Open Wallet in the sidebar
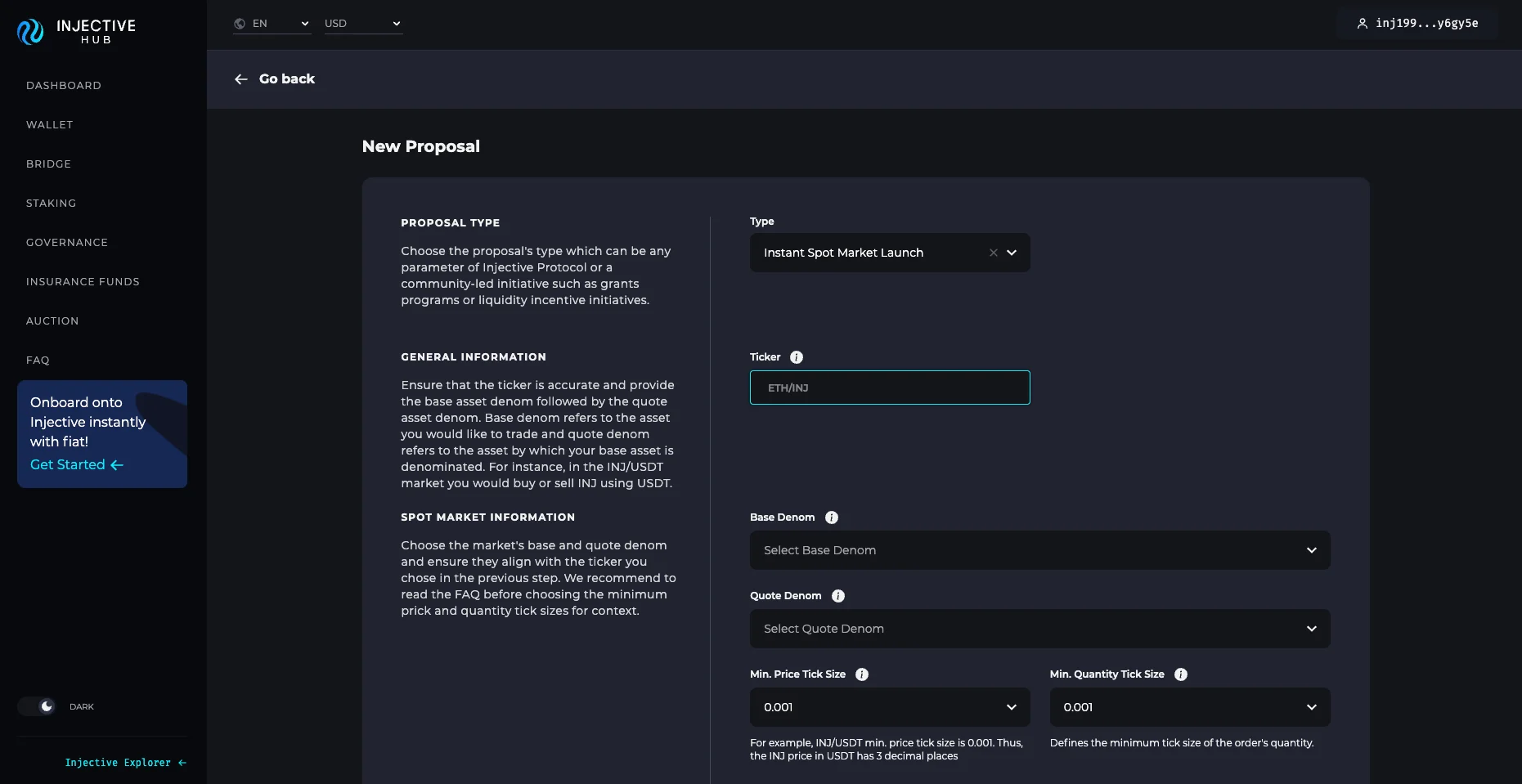This screenshot has height=784, width=1522. click(x=50, y=125)
